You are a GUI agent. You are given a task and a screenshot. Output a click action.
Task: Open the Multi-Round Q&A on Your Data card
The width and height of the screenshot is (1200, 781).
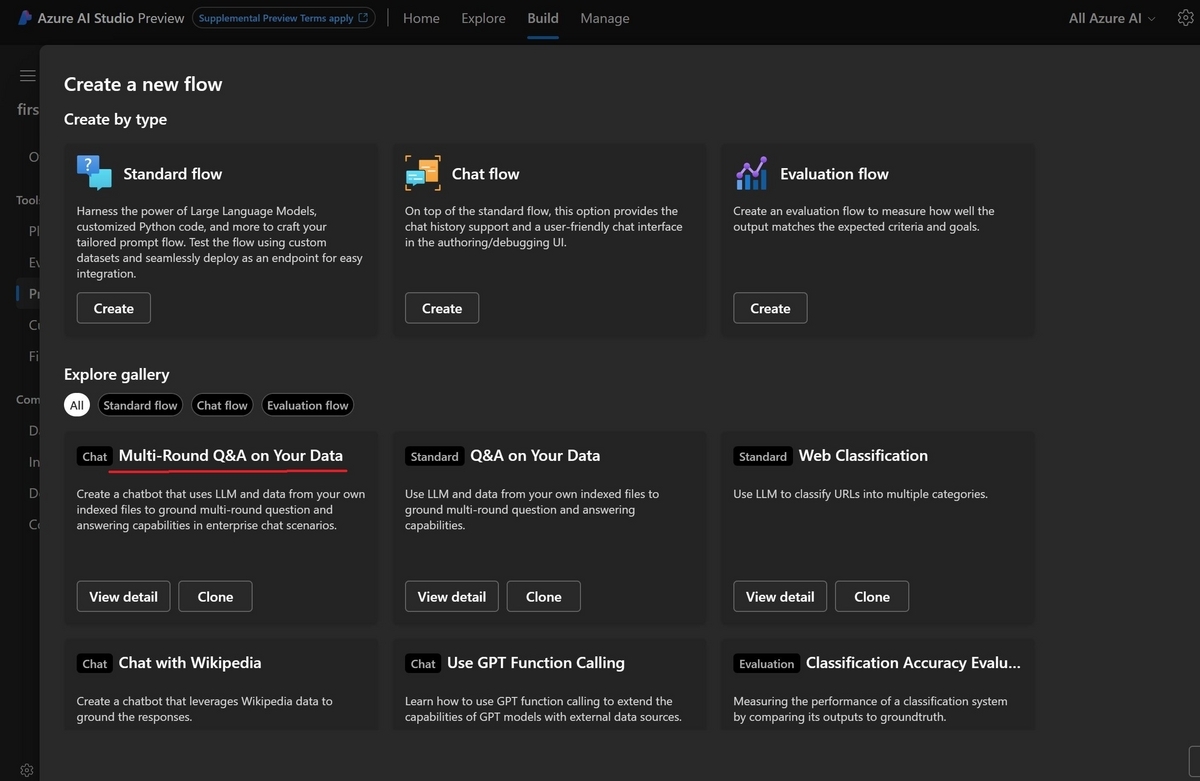(x=228, y=455)
